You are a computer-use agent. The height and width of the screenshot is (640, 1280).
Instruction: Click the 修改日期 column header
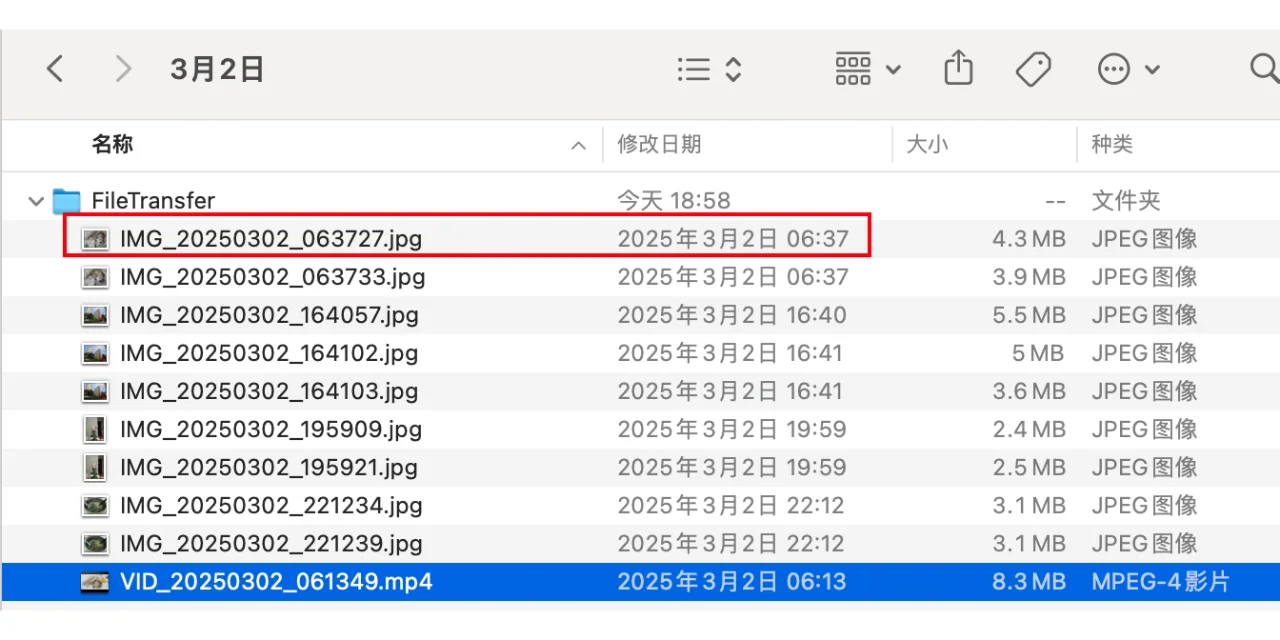coord(660,144)
